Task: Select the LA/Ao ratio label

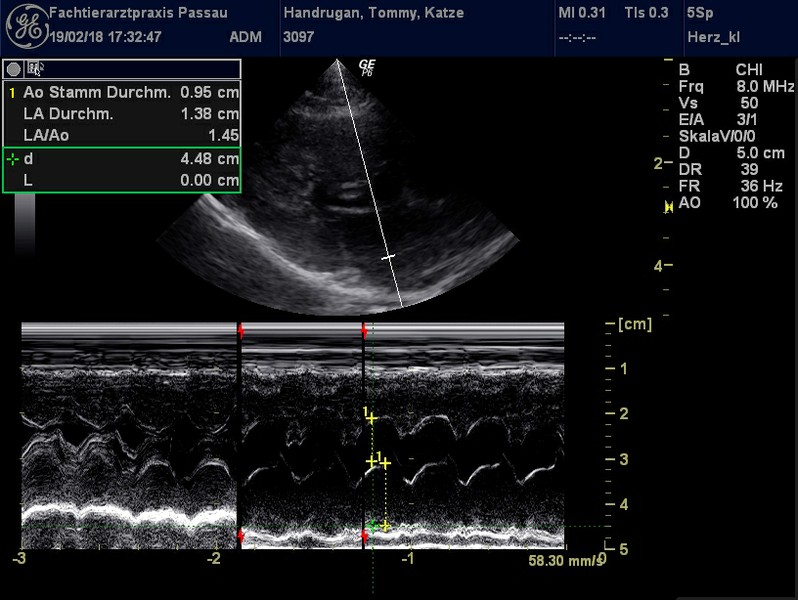Action: [46, 135]
